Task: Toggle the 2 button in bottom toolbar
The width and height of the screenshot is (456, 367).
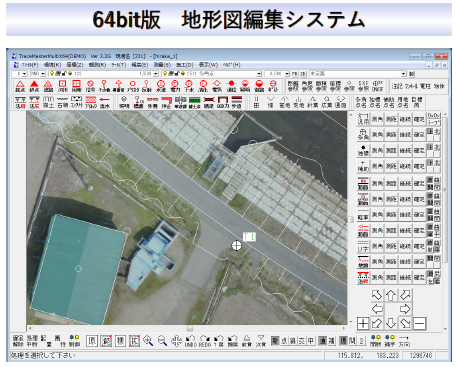Action: [361, 341]
